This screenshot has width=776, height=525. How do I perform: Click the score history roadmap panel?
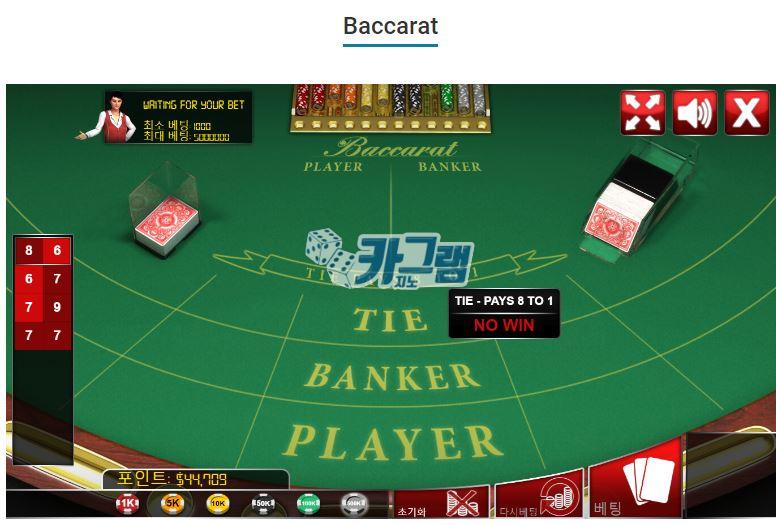[43, 349]
